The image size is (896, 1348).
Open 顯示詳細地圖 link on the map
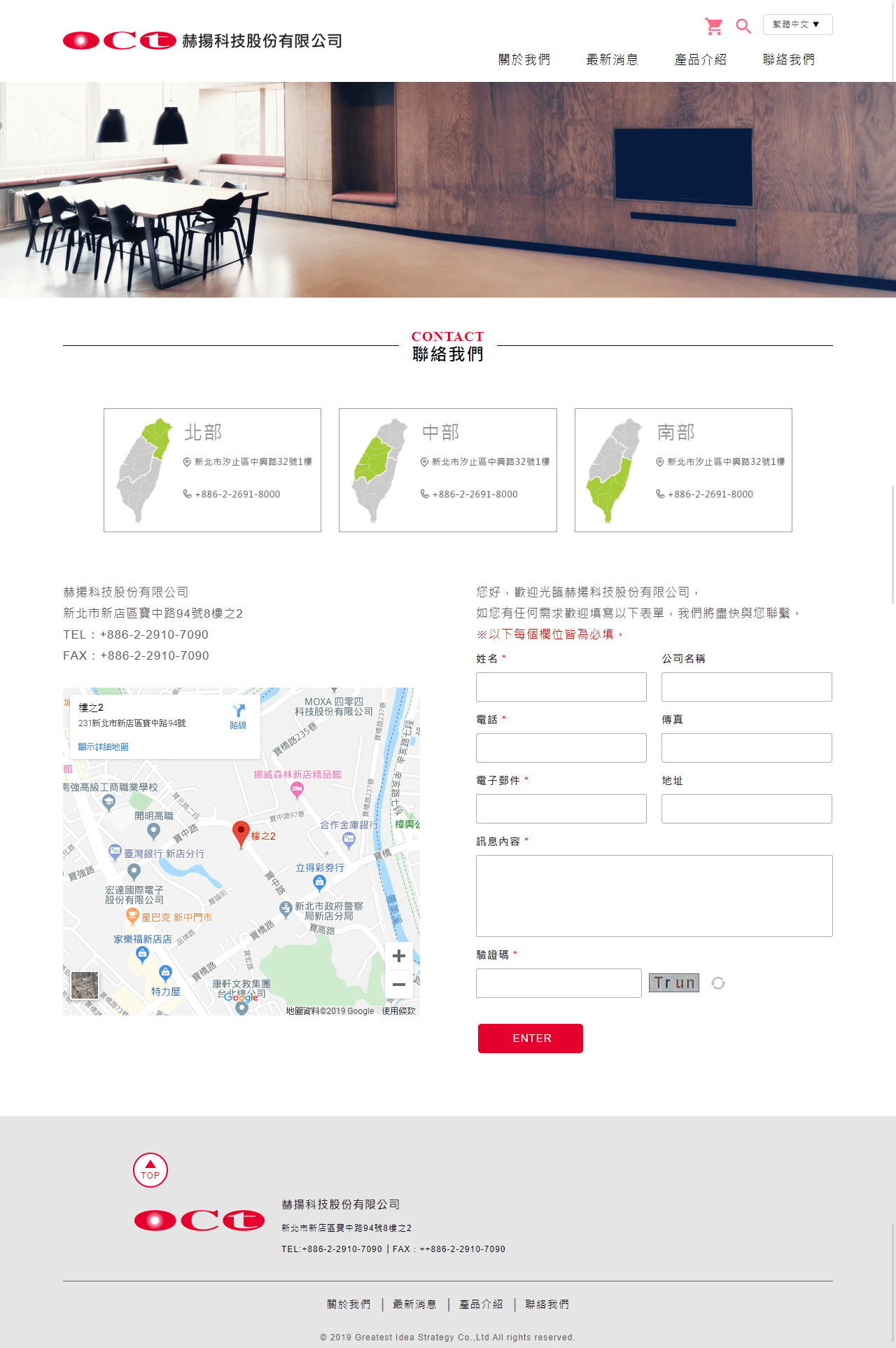[103, 747]
